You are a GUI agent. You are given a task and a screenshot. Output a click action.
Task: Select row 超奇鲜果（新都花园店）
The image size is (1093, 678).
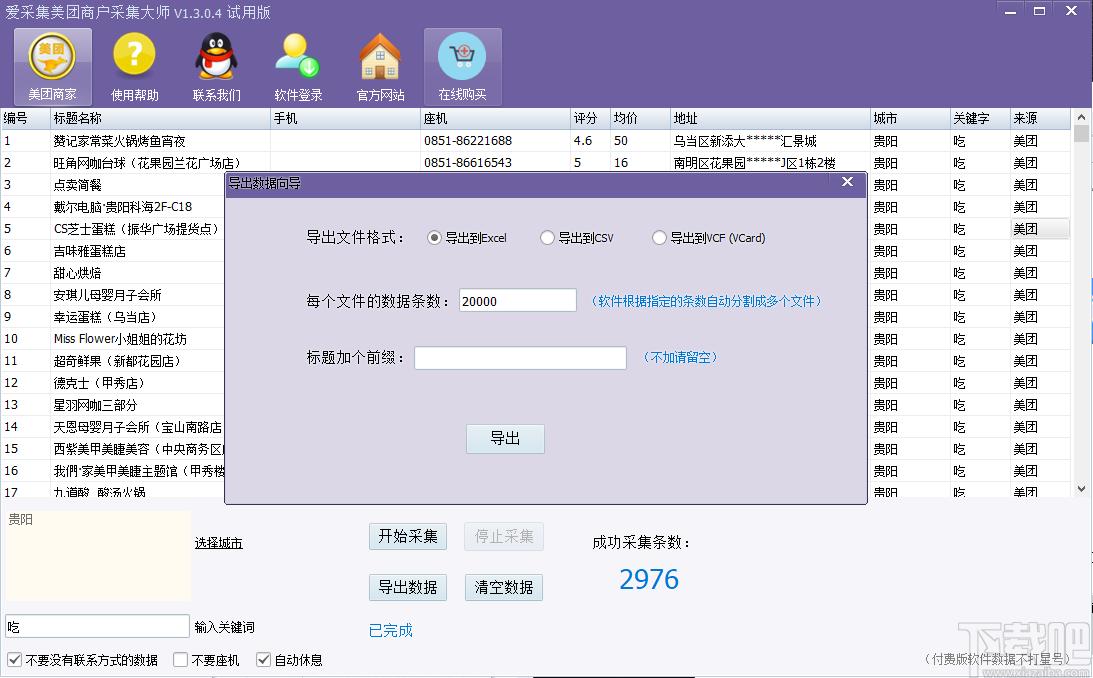click(x=117, y=361)
